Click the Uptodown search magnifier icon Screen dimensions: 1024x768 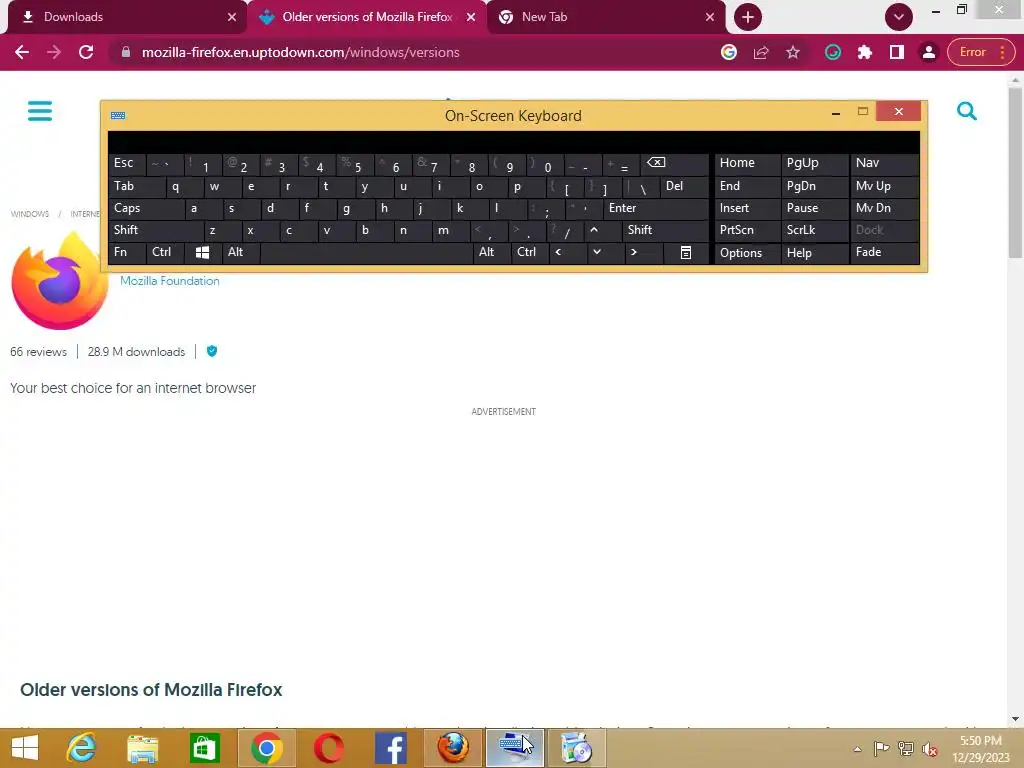[x=967, y=112]
